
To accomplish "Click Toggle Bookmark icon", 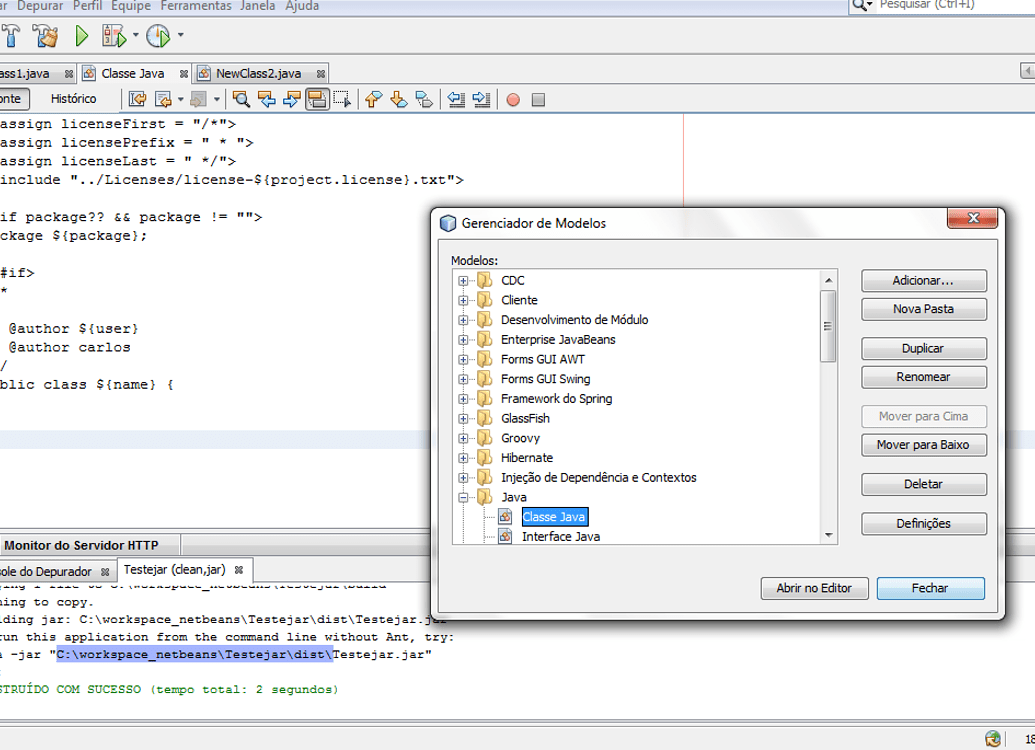I will pyautogui.click(x=424, y=100).
